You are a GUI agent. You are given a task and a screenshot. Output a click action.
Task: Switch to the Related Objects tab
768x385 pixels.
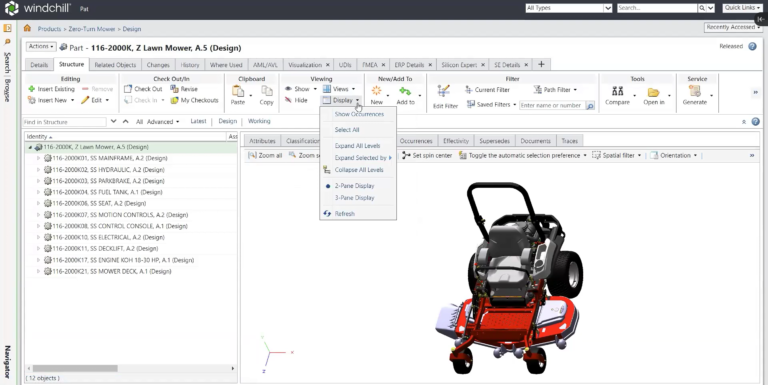click(x=115, y=65)
